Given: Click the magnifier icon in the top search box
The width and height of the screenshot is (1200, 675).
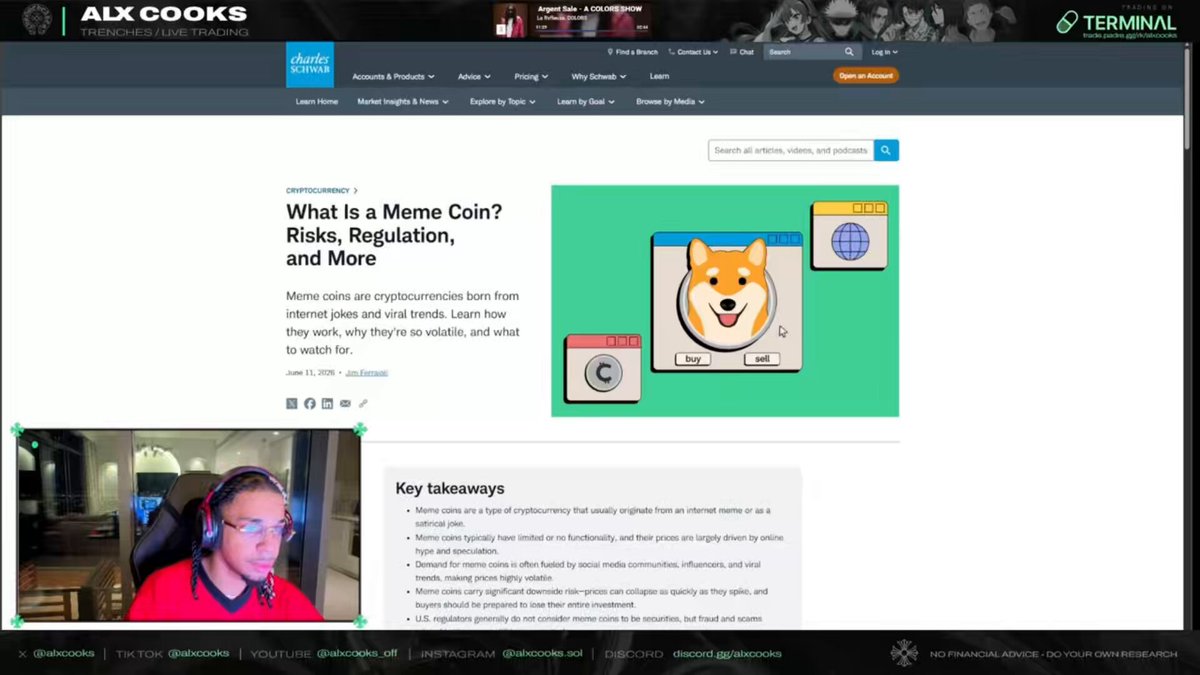Looking at the screenshot, I should click(849, 52).
